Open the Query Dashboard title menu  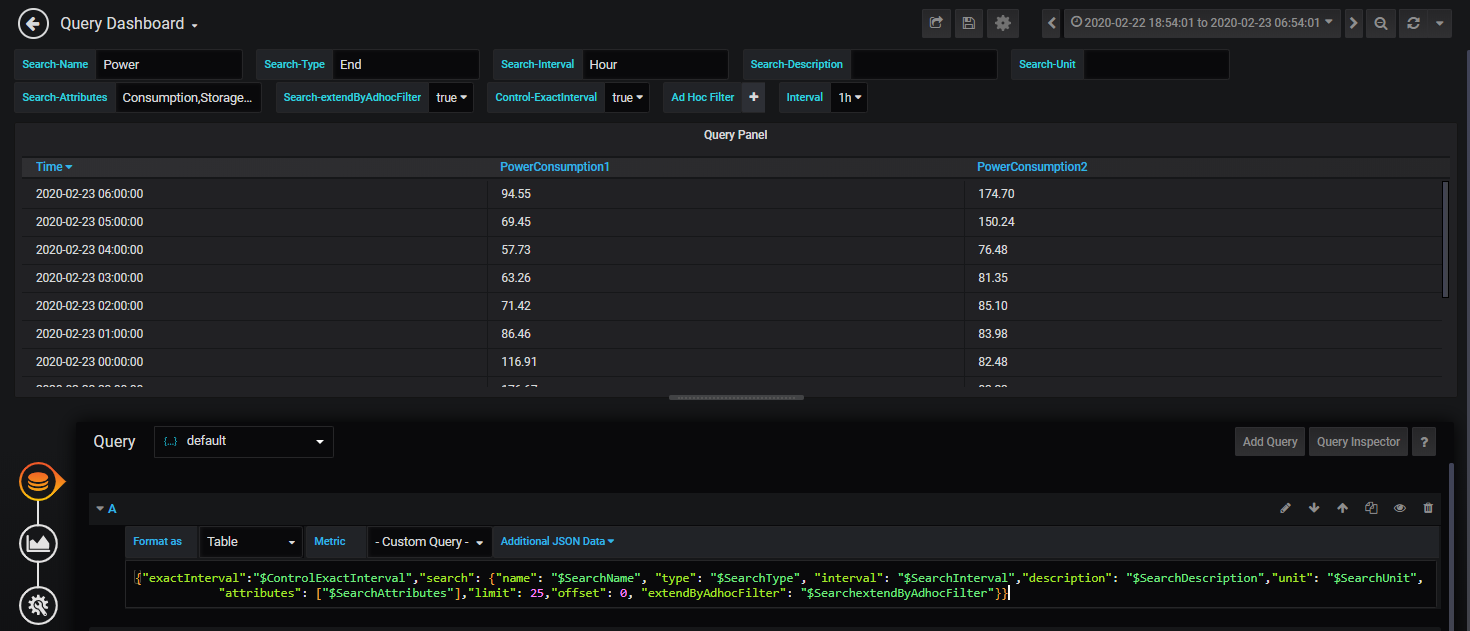coord(129,24)
